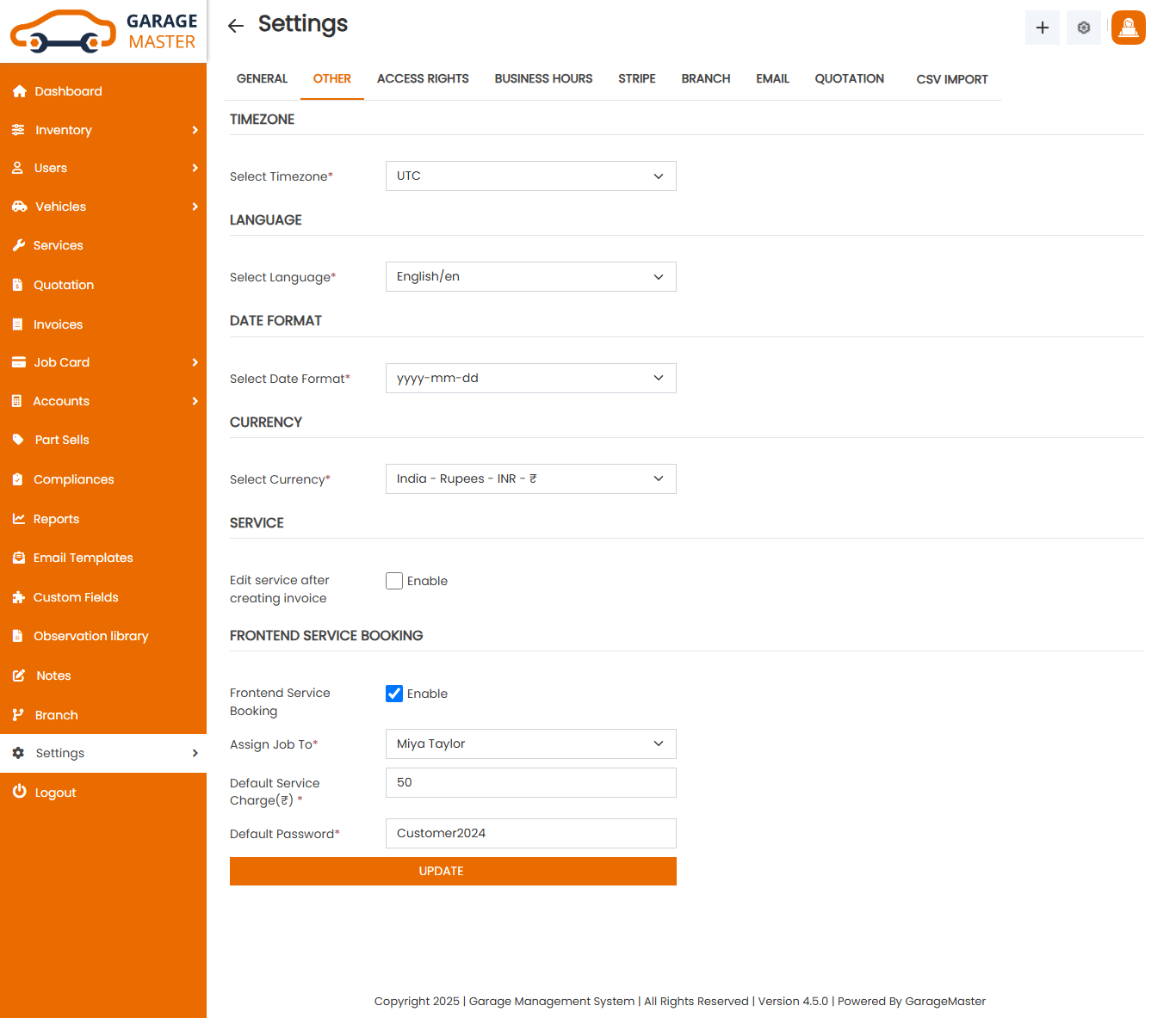Open the Select Currency dropdown
The image size is (1176, 1018).
(x=530, y=479)
